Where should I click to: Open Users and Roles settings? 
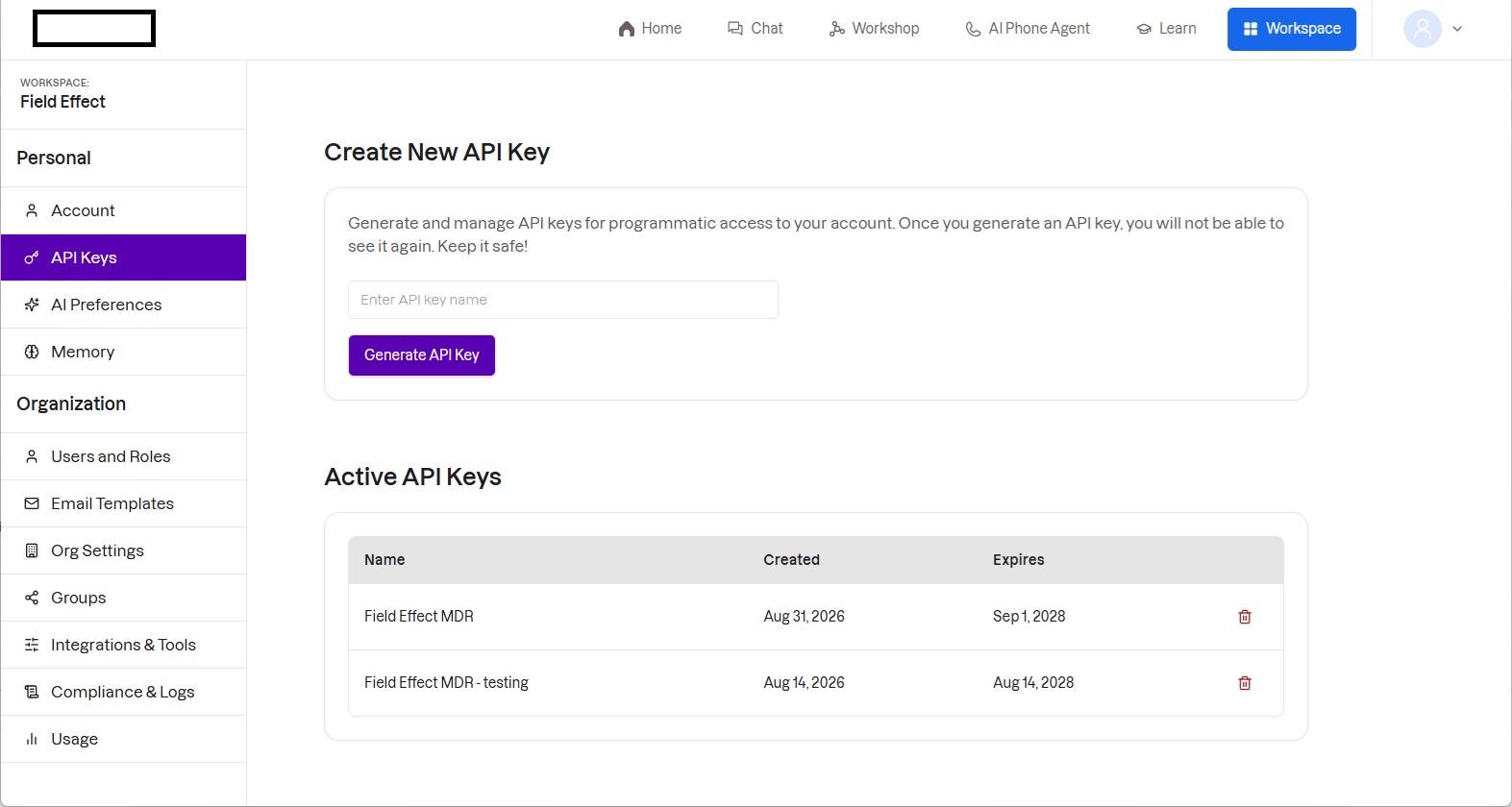point(123,456)
